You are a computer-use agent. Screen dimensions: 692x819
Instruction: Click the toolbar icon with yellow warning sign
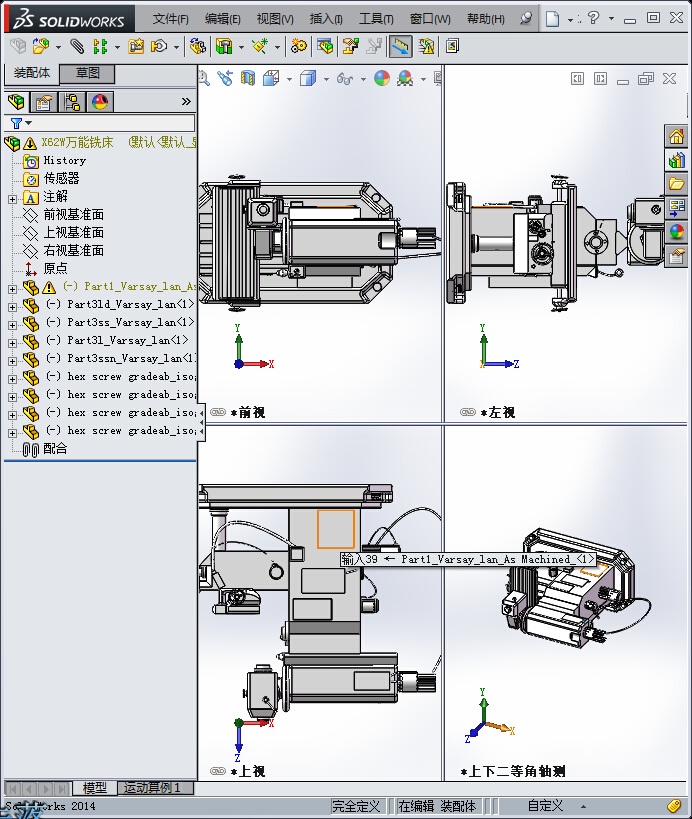click(x=426, y=46)
